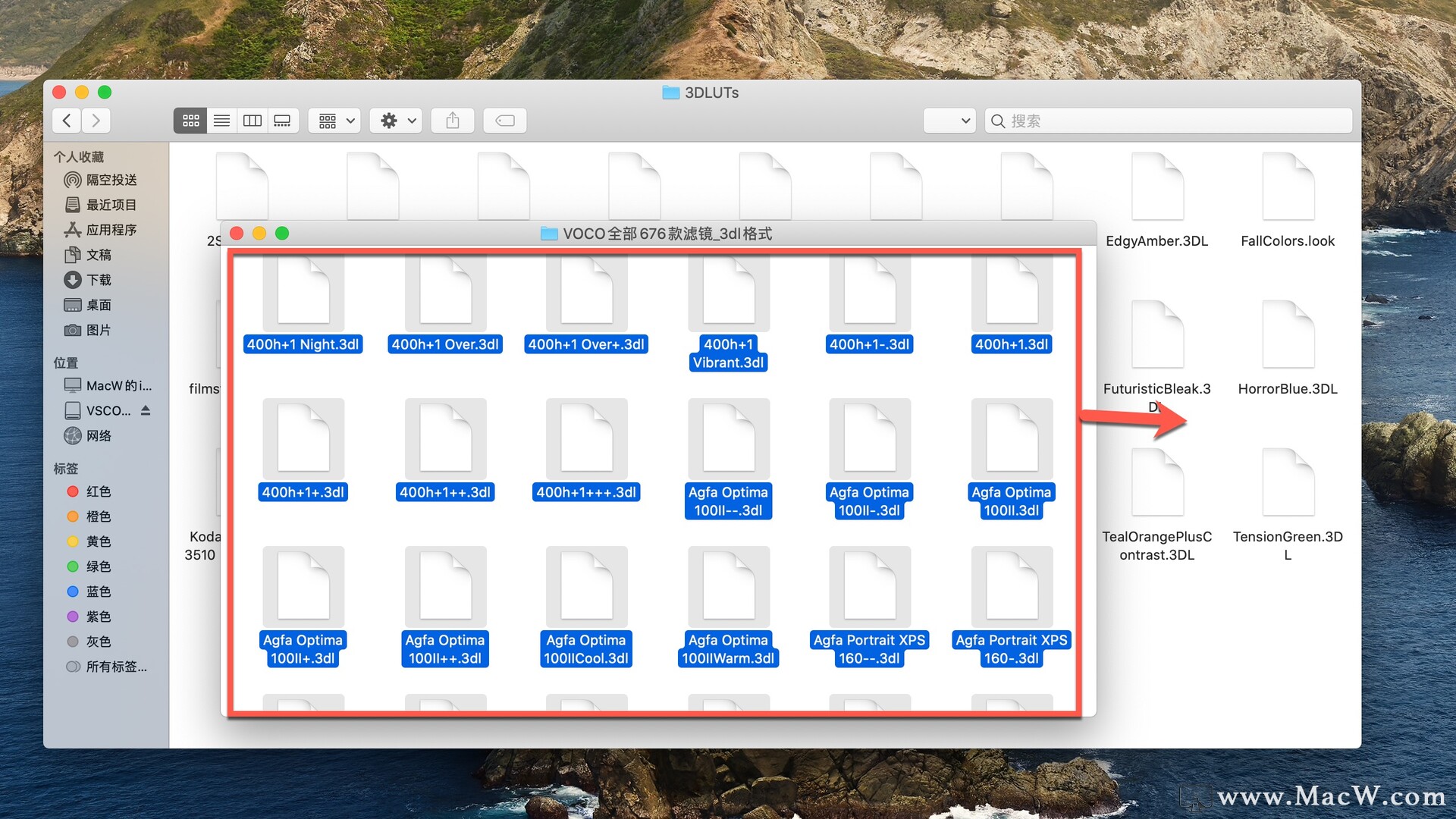Switch to gallery view mode

tap(282, 121)
